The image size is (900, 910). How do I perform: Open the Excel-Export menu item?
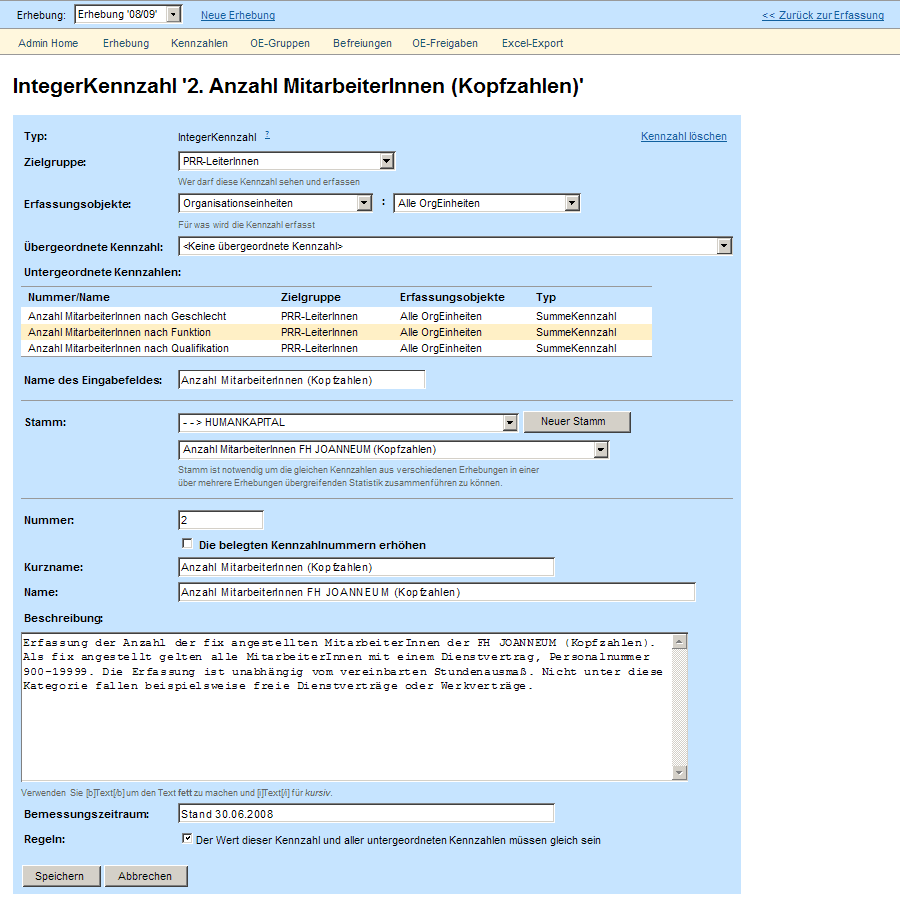pyautogui.click(x=532, y=43)
